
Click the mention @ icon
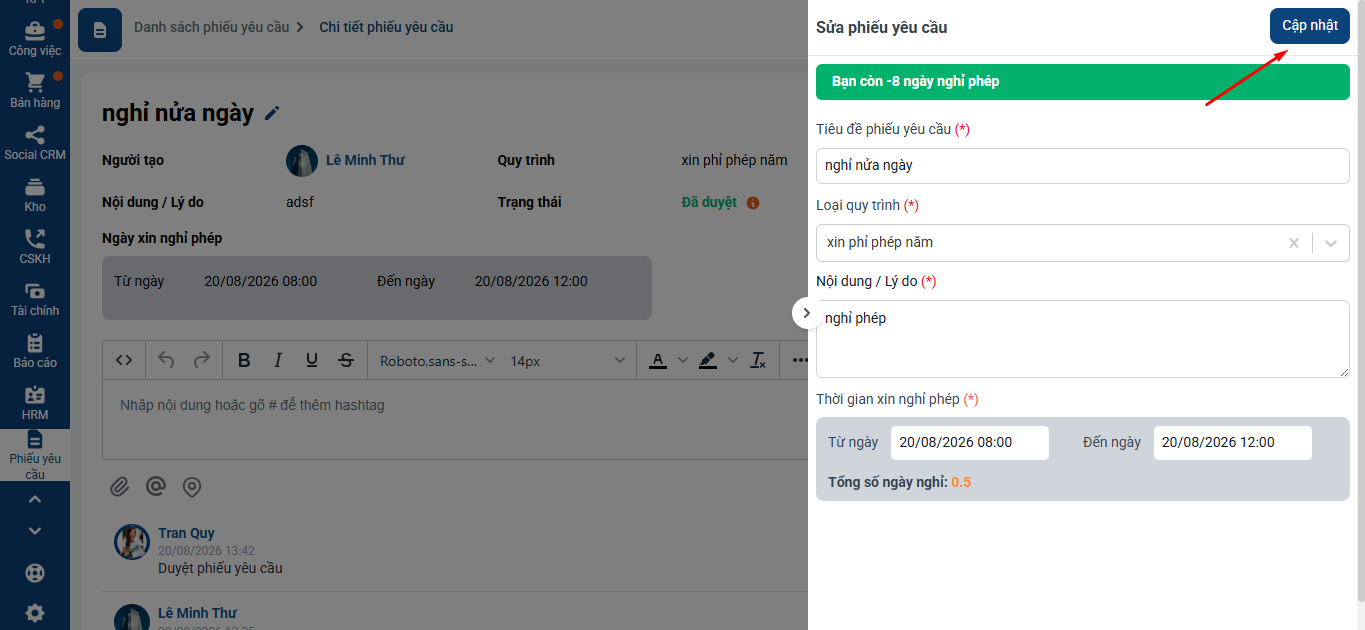[155, 487]
